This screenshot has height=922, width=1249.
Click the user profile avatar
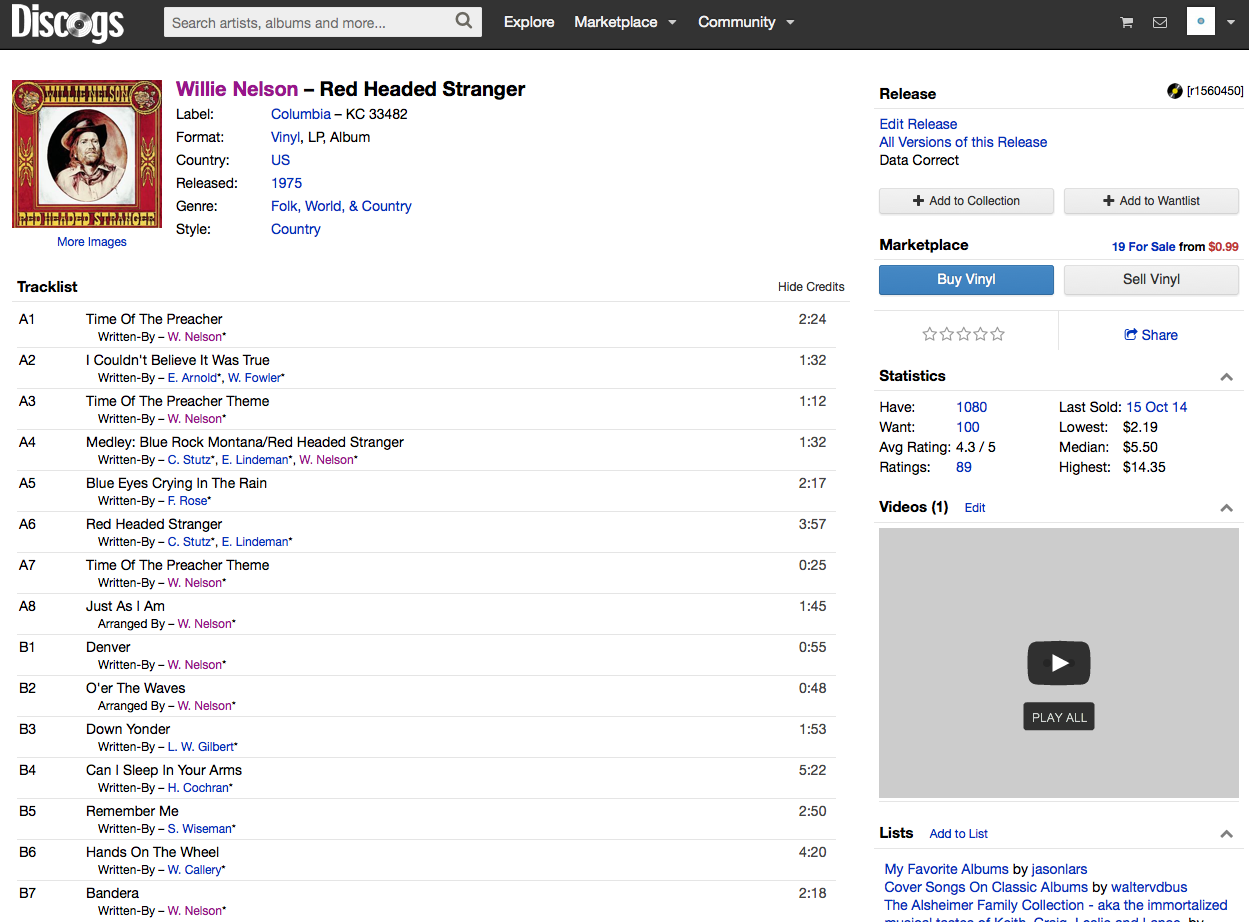click(1200, 21)
